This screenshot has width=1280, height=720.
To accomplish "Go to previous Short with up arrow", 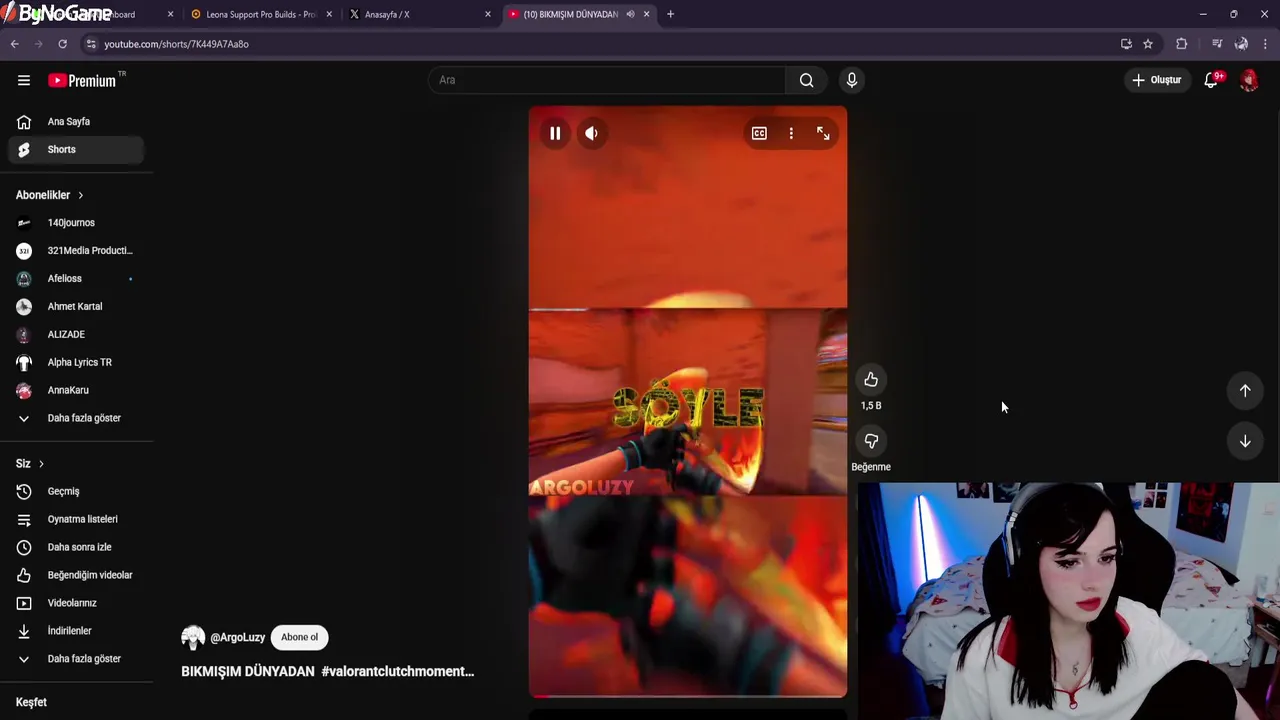I will coord(1245,391).
